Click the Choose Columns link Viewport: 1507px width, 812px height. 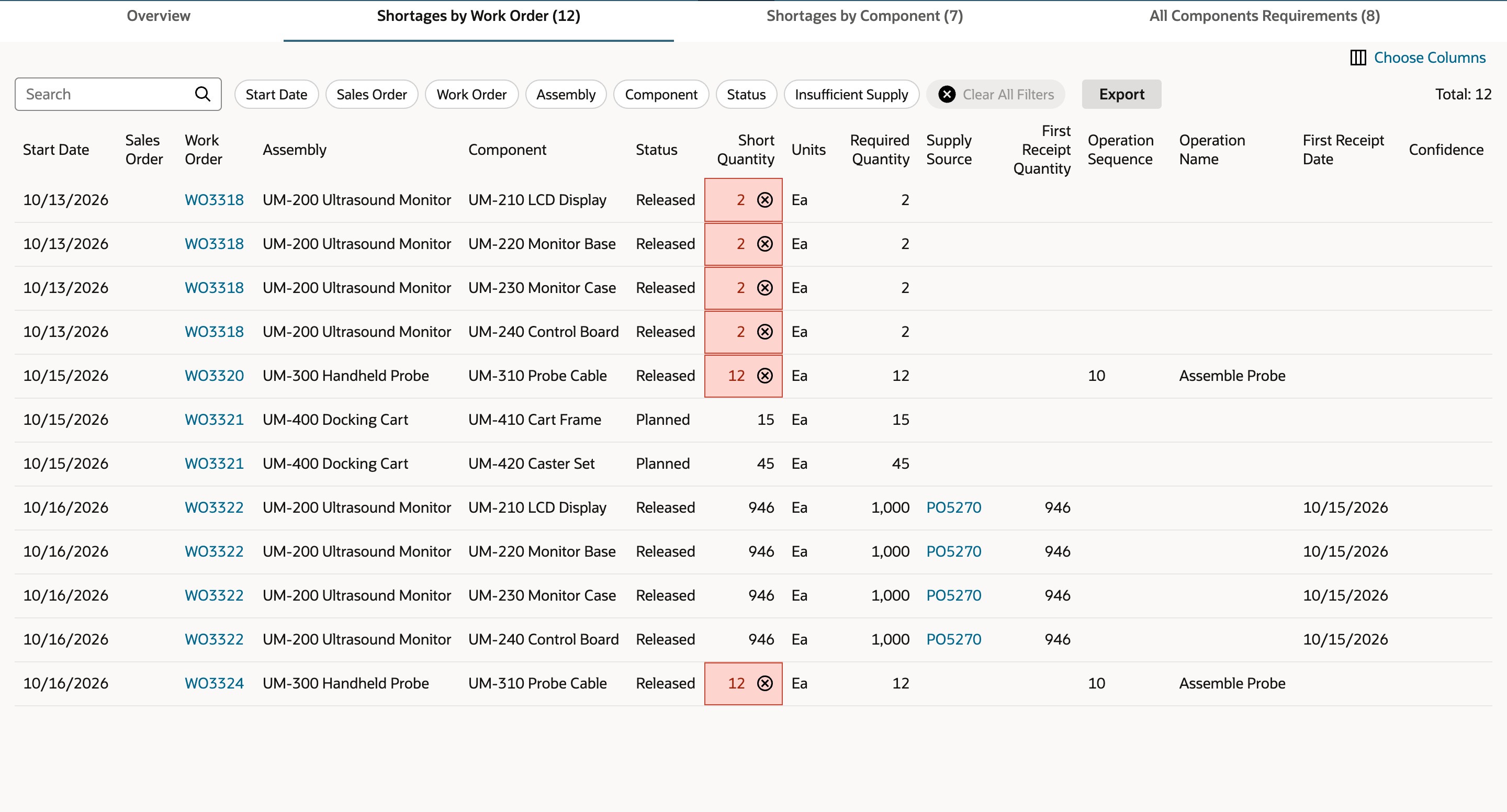point(1430,58)
